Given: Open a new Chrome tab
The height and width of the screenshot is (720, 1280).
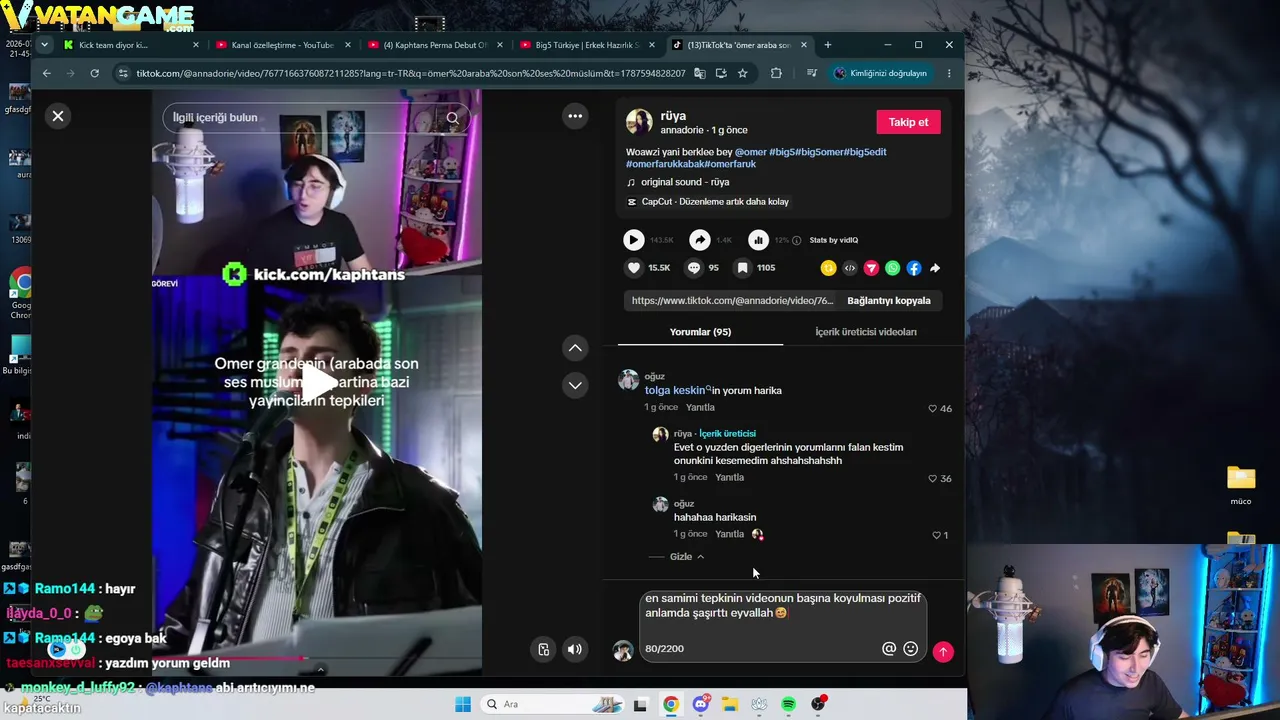Looking at the screenshot, I should coord(828,45).
